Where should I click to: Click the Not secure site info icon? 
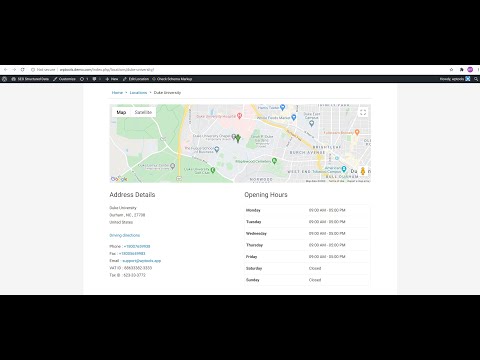click(33, 70)
